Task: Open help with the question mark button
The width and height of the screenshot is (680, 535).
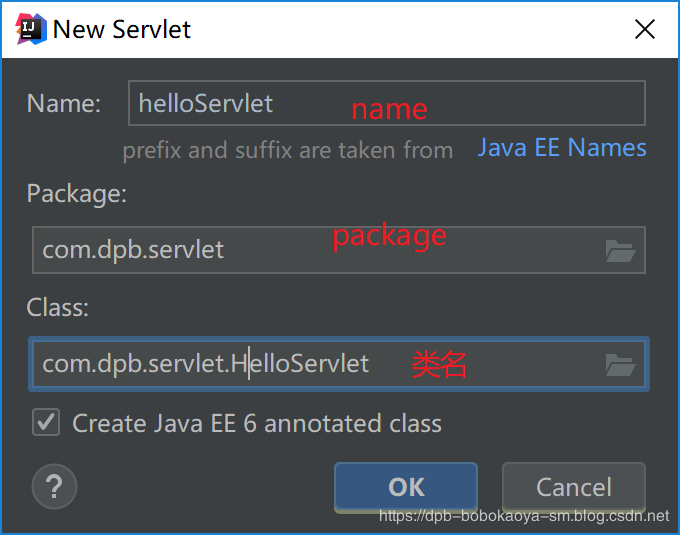Action: point(54,486)
